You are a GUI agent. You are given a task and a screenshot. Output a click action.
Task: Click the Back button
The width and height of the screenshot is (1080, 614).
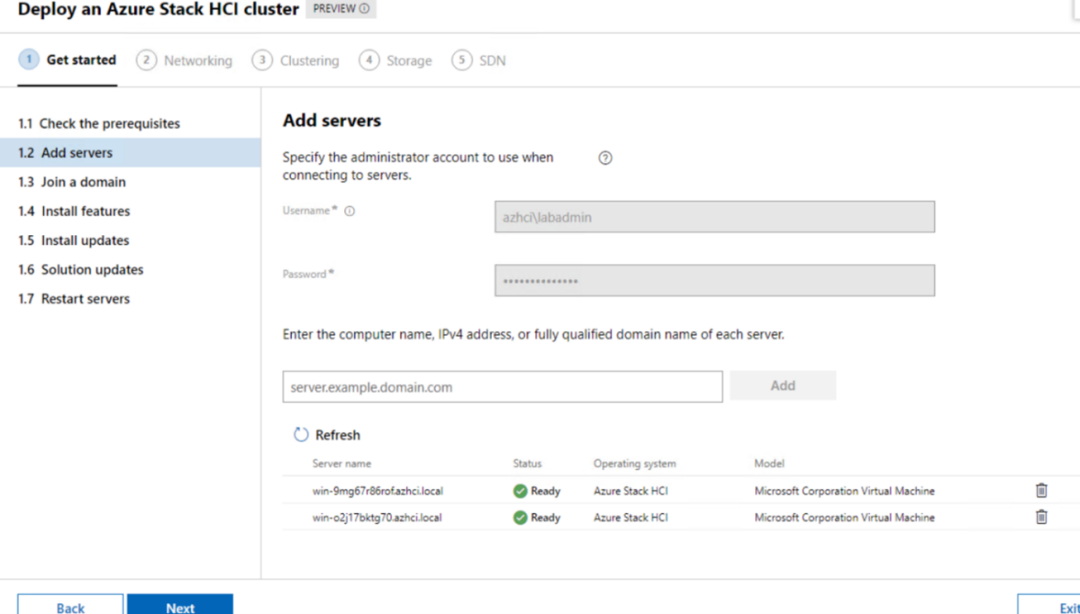click(70, 605)
